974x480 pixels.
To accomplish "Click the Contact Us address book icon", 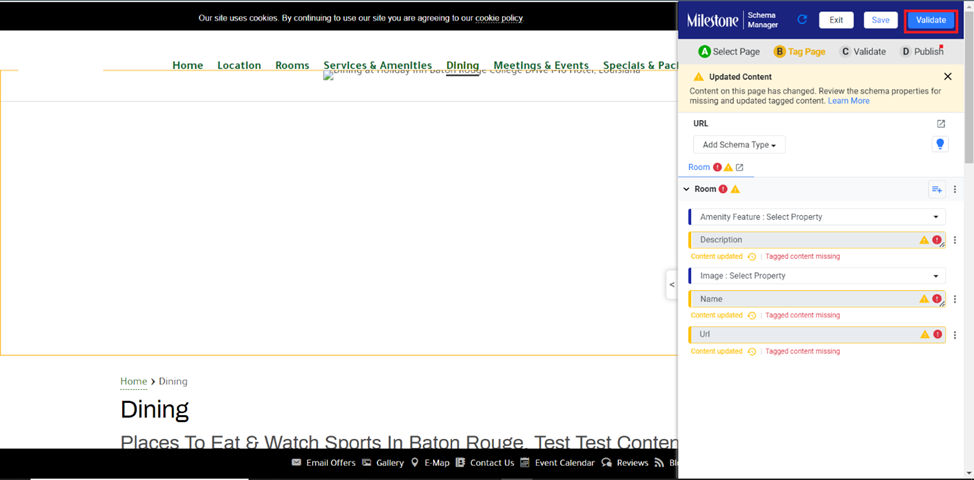I will tap(460, 463).
